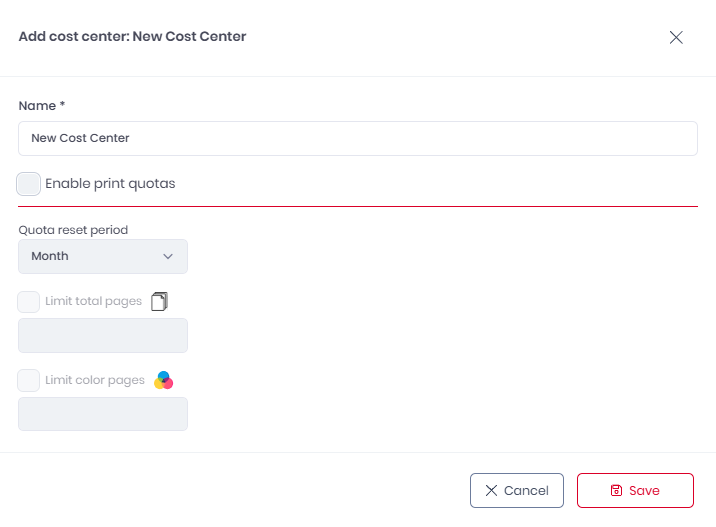
Task: Click the stacked pages icon
Action: click(x=160, y=301)
